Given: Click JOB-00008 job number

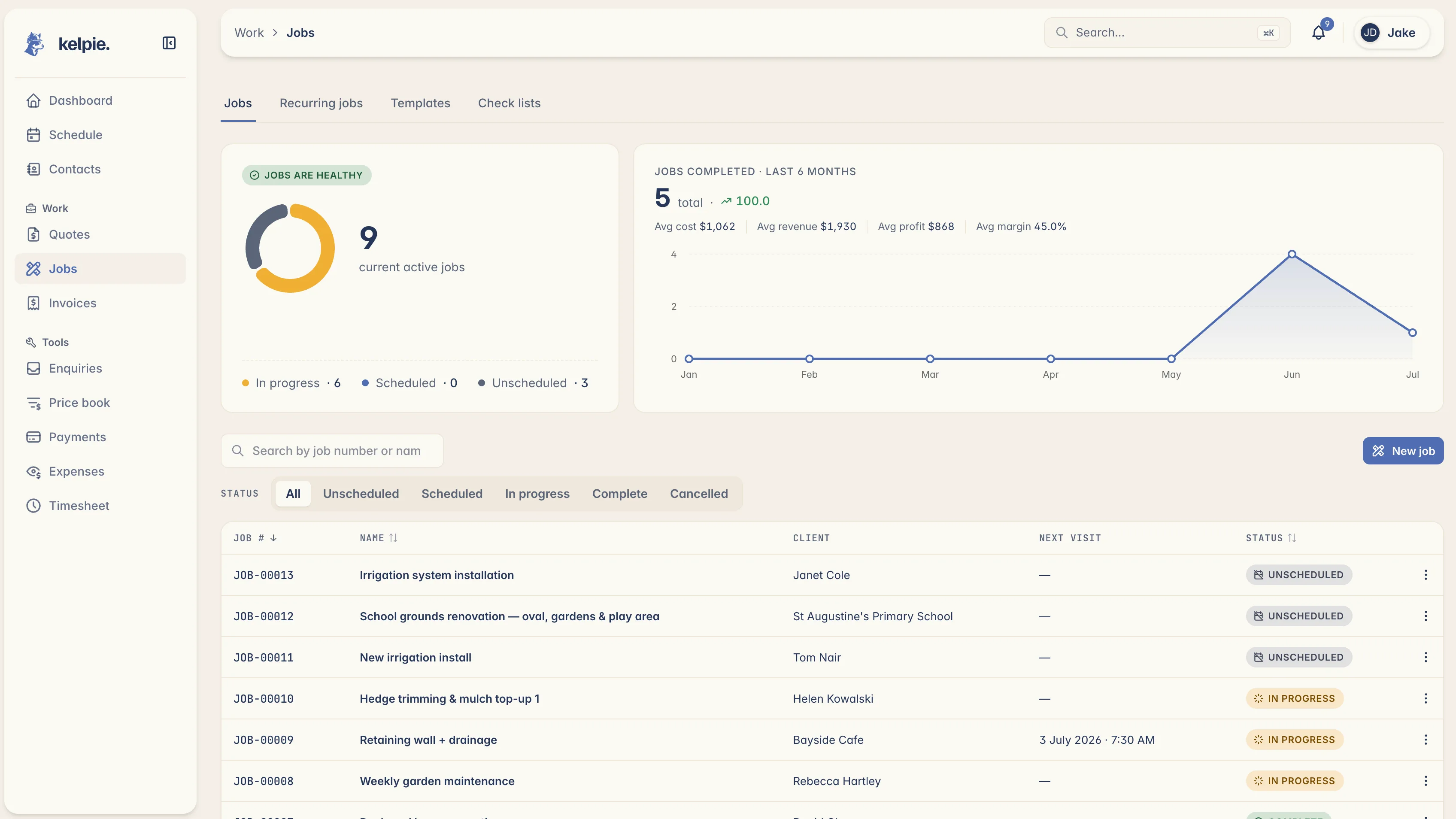Looking at the screenshot, I should [x=264, y=782].
